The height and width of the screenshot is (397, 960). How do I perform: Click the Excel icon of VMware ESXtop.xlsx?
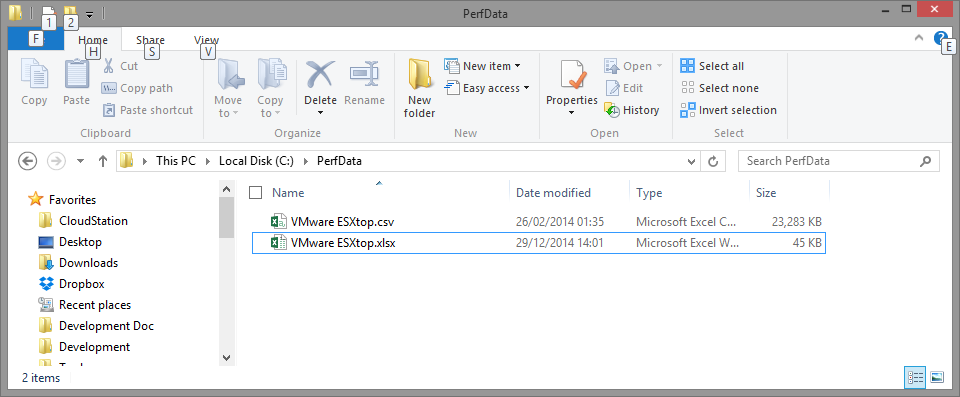(279, 243)
